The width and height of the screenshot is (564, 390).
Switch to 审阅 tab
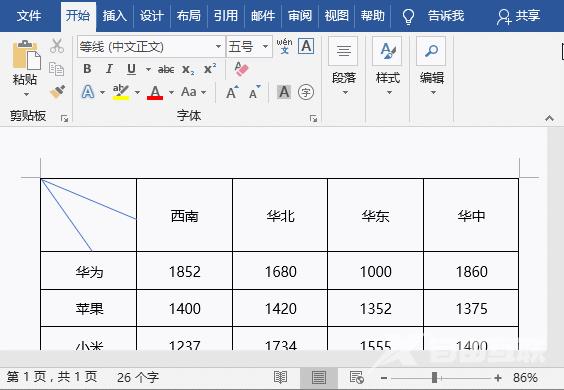300,16
